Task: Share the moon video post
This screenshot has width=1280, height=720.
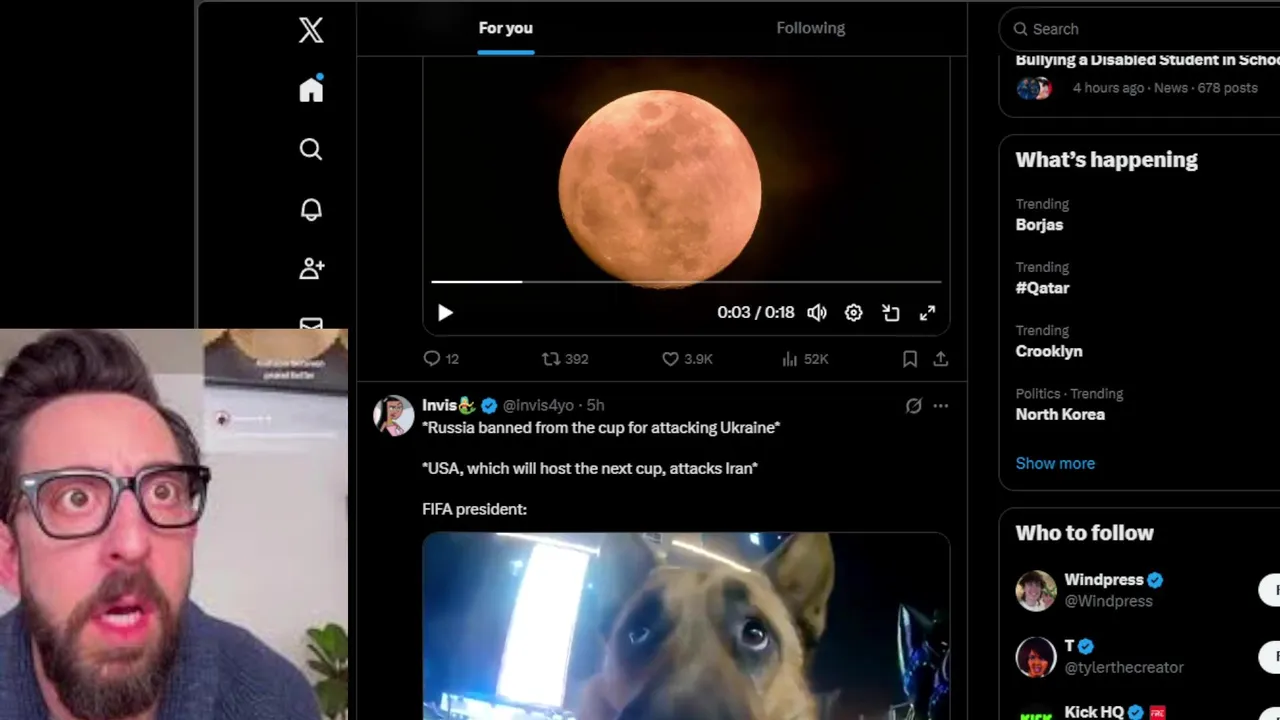Action: 941,359
